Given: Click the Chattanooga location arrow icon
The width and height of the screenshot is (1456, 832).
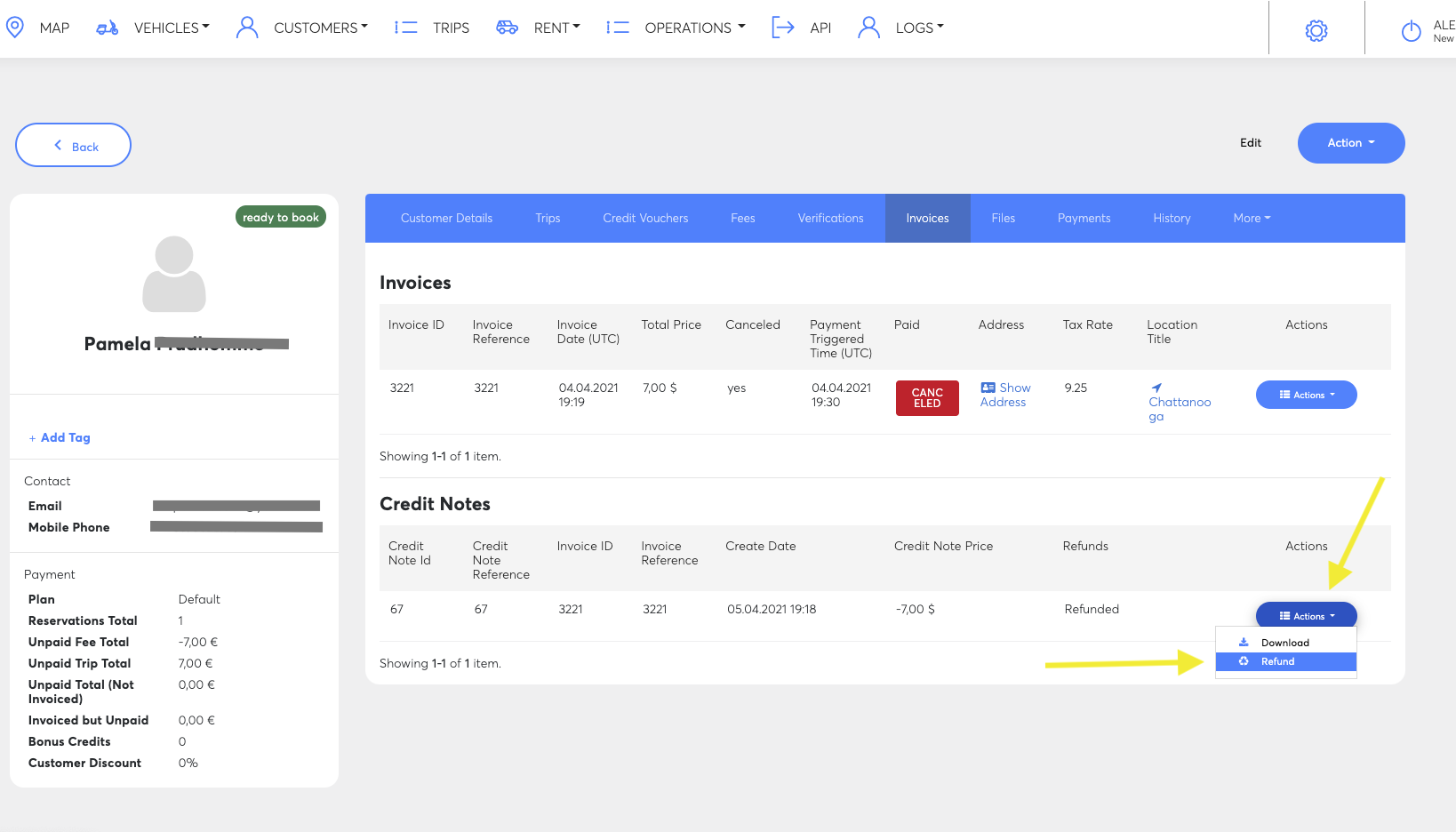Looking at the screenshot, I should click(1156, 388).
